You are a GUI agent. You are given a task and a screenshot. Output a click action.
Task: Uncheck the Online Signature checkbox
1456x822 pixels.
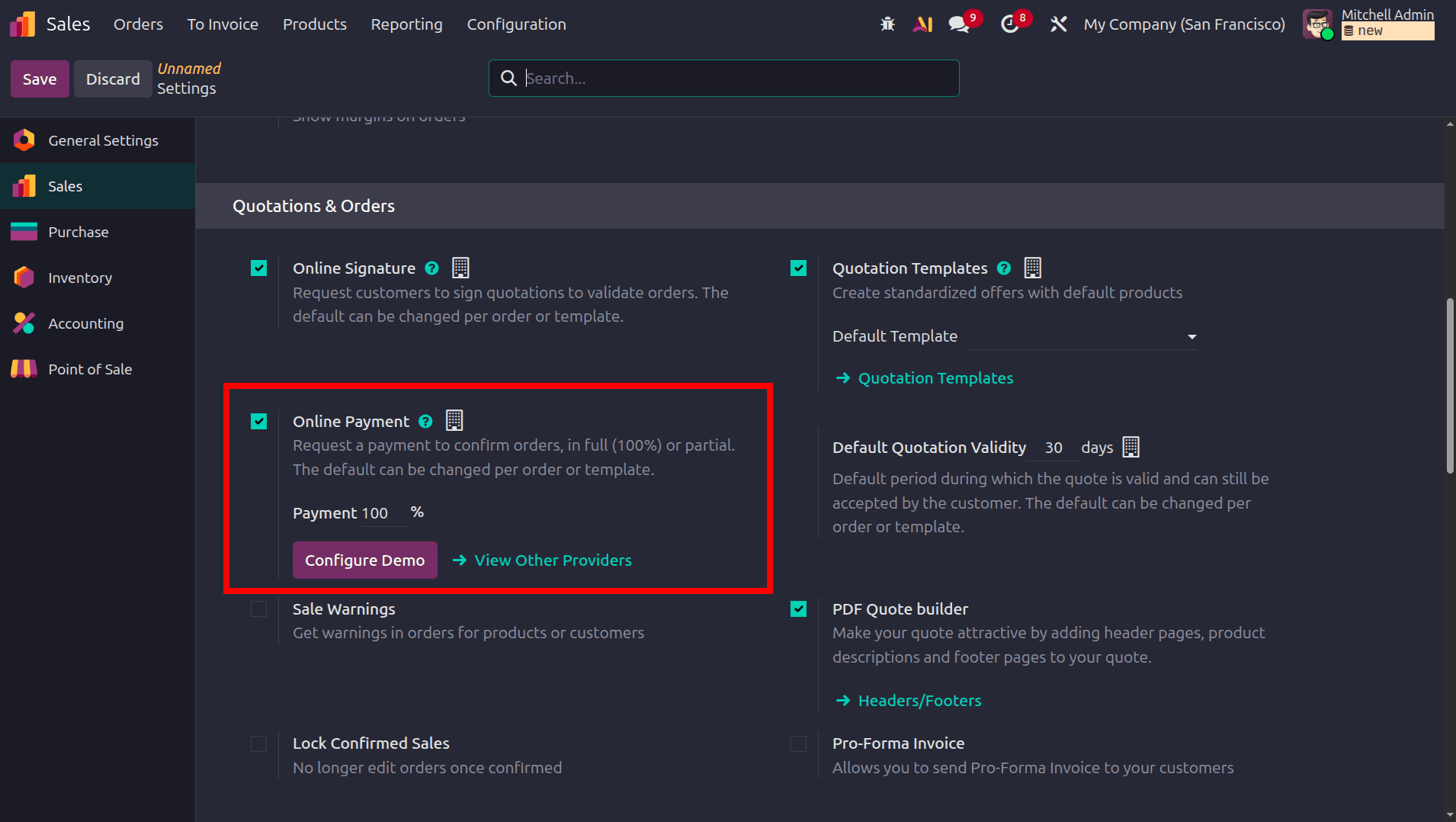(258, 268)
